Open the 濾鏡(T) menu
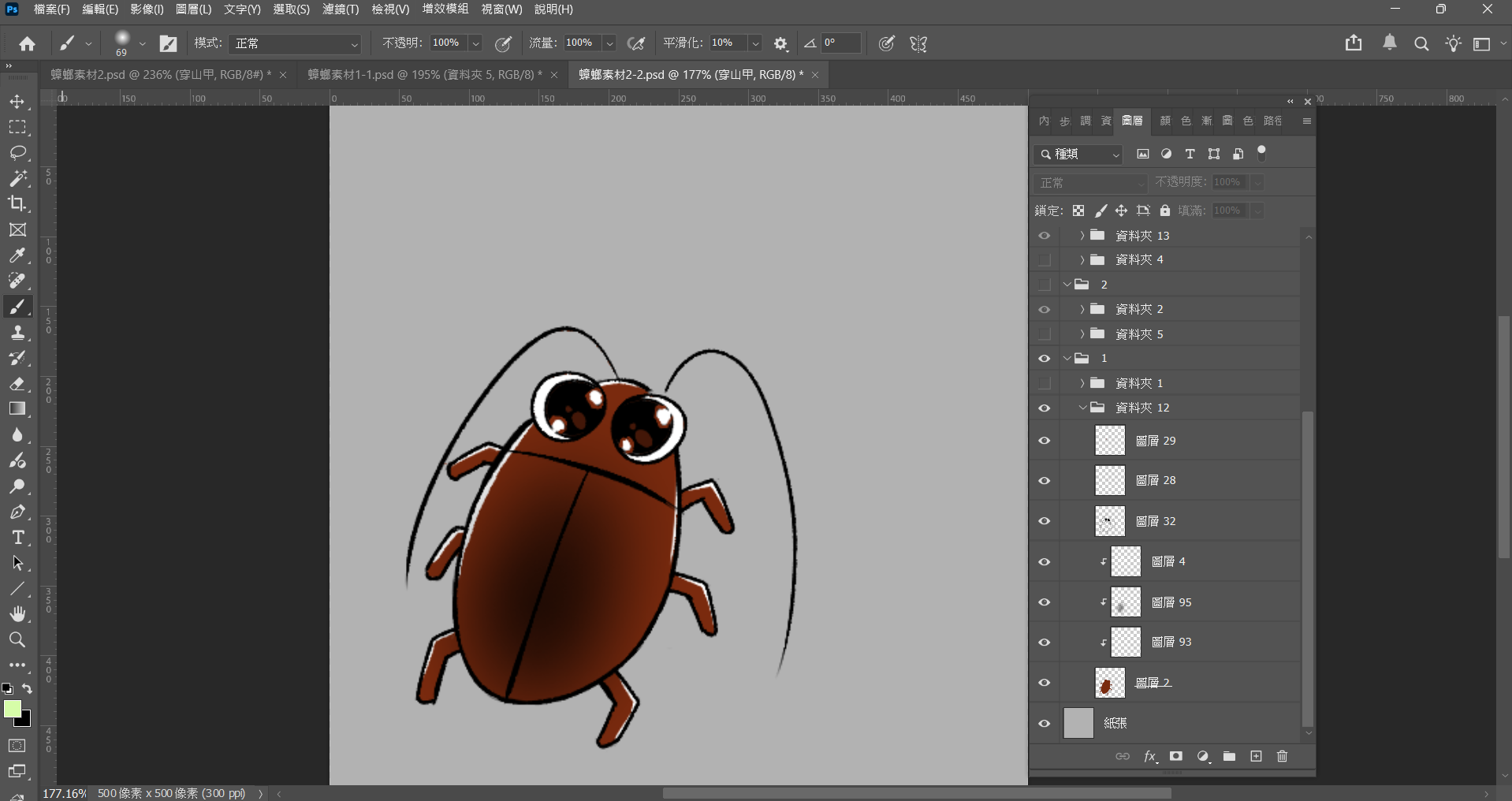1512x801 pixels. 340,9
